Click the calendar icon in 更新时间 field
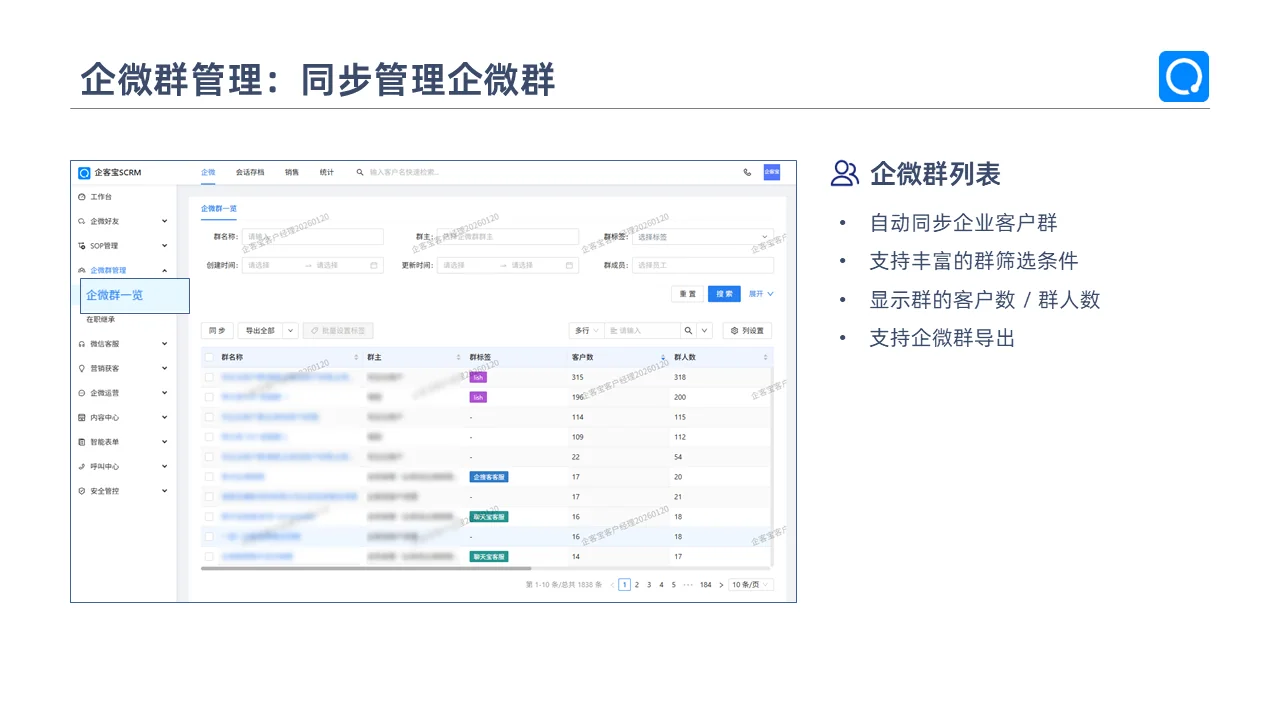The height and width of the screenshot is (720, 1280). [569, 265]
